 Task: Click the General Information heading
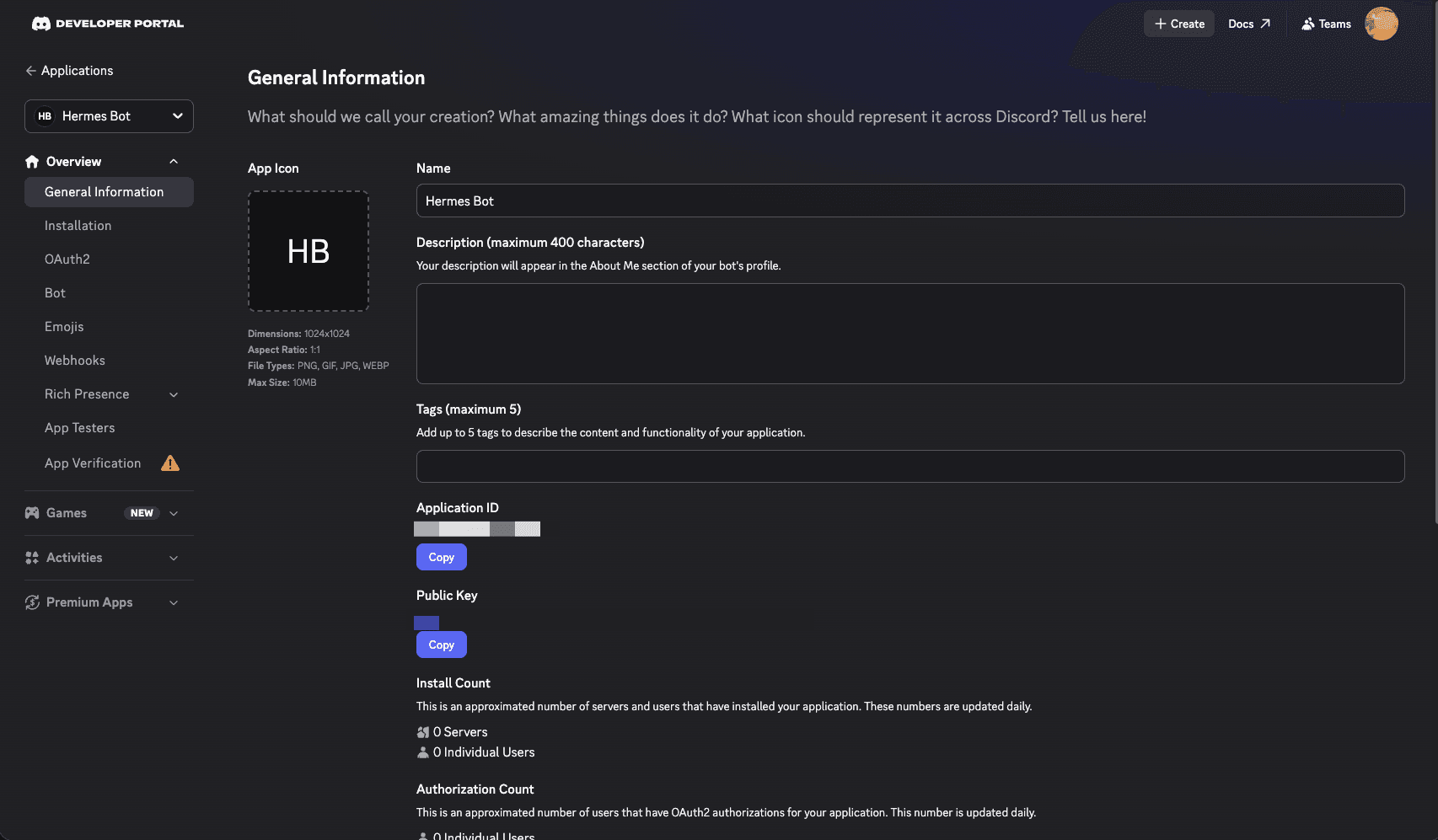(336, 78)
